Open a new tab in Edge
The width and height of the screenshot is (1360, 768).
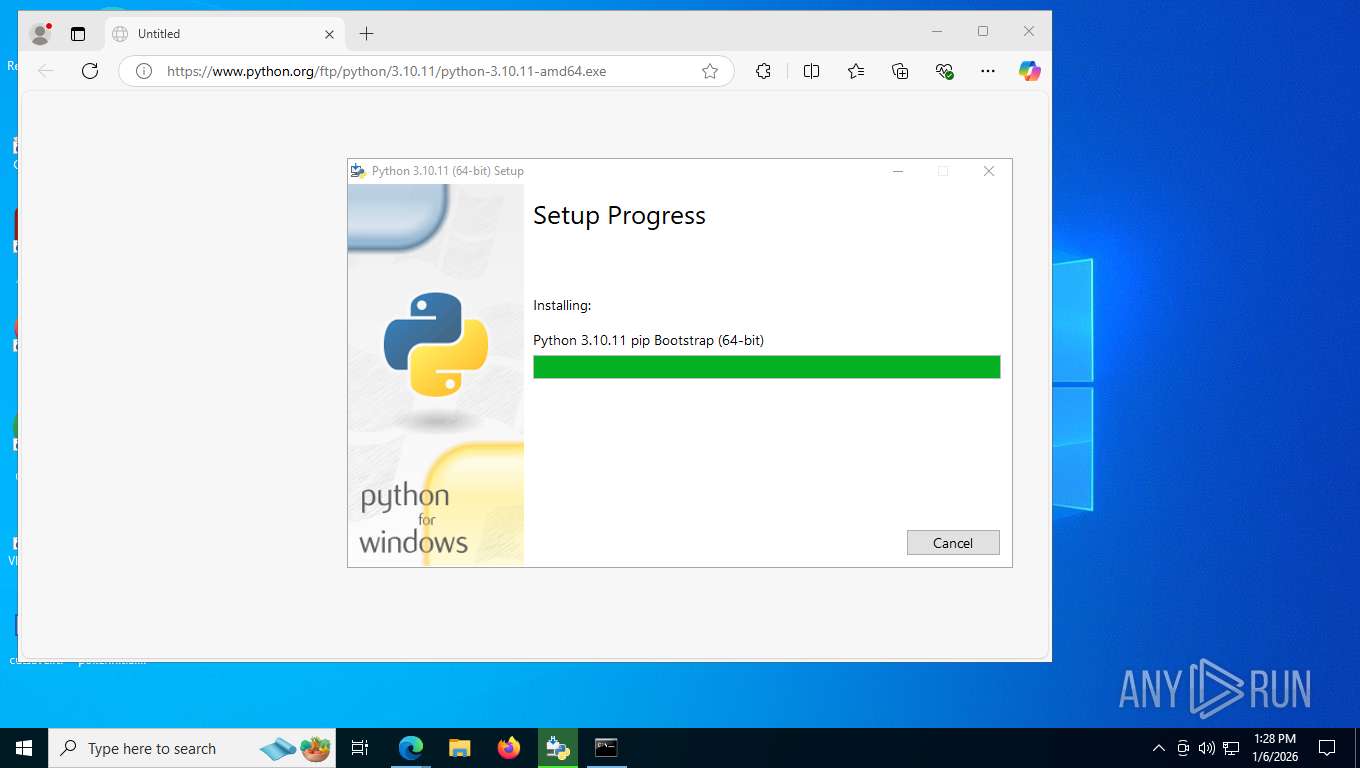point(366,34)
